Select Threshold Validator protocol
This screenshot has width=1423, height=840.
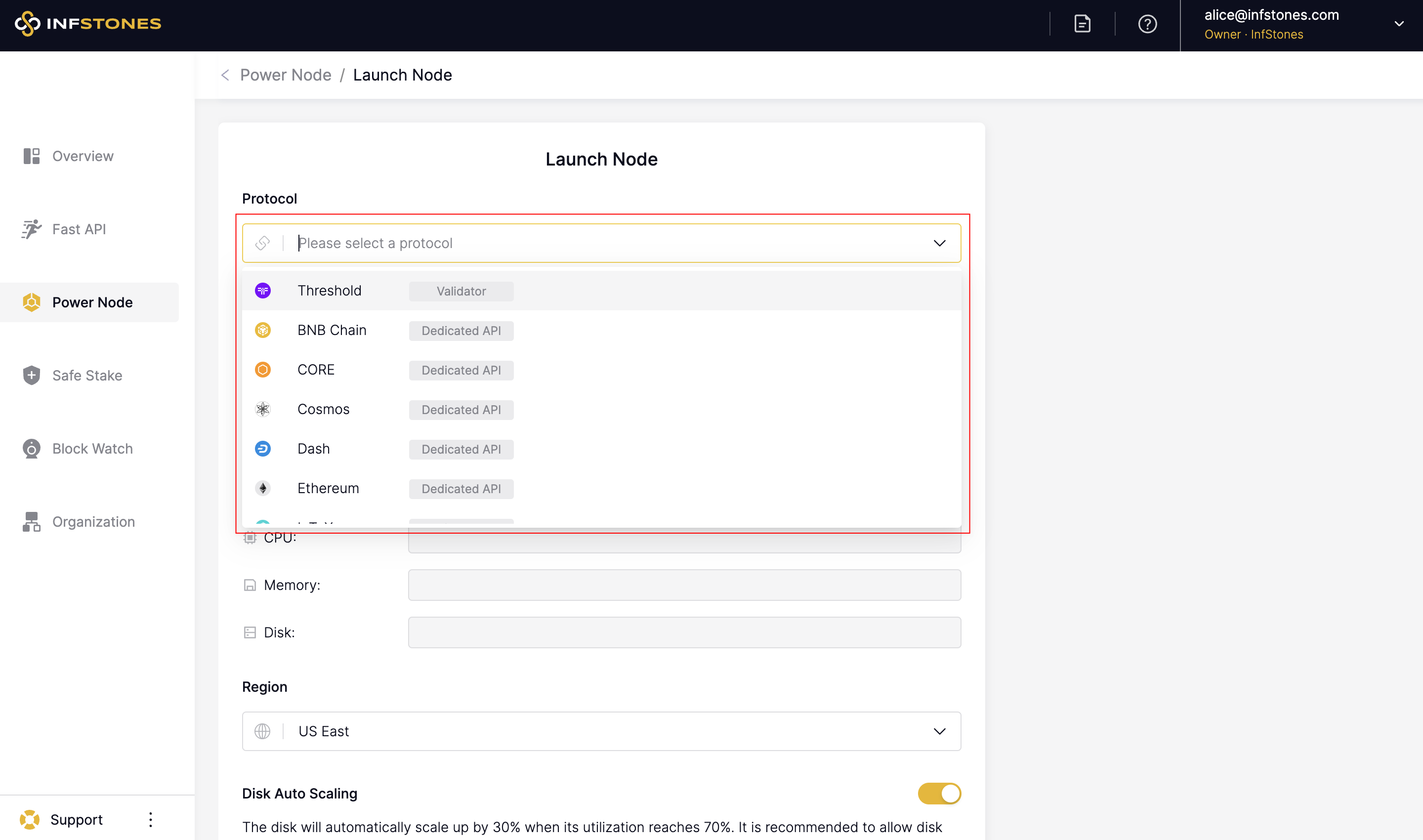pyautogui.click(x=330, y=291)
